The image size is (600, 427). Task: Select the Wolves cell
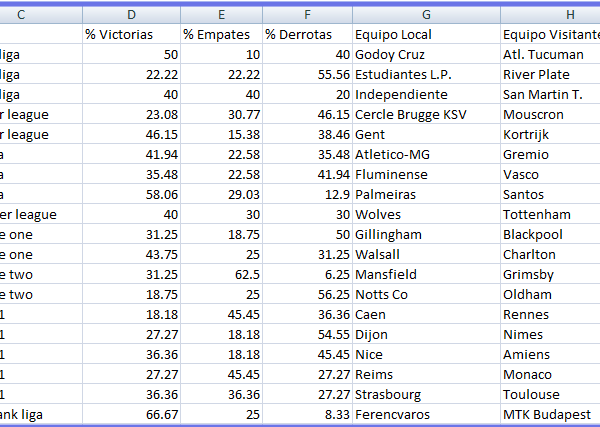tap(426, 214)
